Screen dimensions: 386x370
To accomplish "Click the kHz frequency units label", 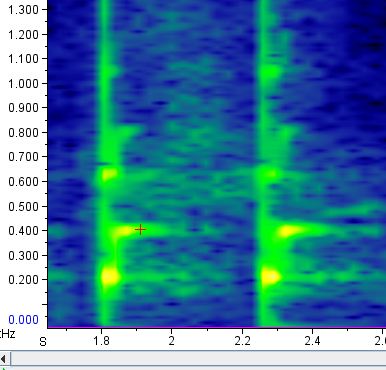I will click(7, 334).
